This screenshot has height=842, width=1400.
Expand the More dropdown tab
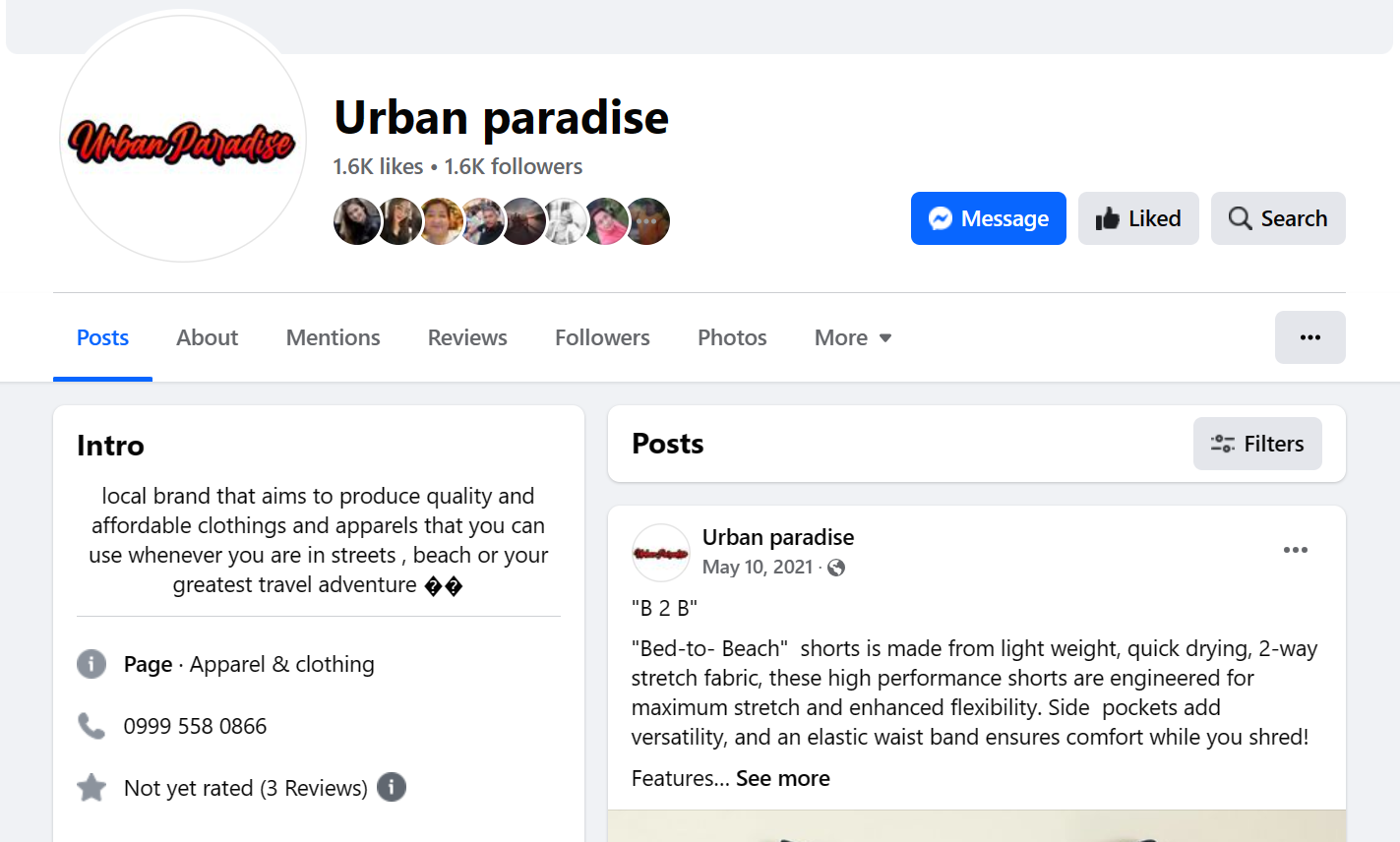[x=853, y=337]
